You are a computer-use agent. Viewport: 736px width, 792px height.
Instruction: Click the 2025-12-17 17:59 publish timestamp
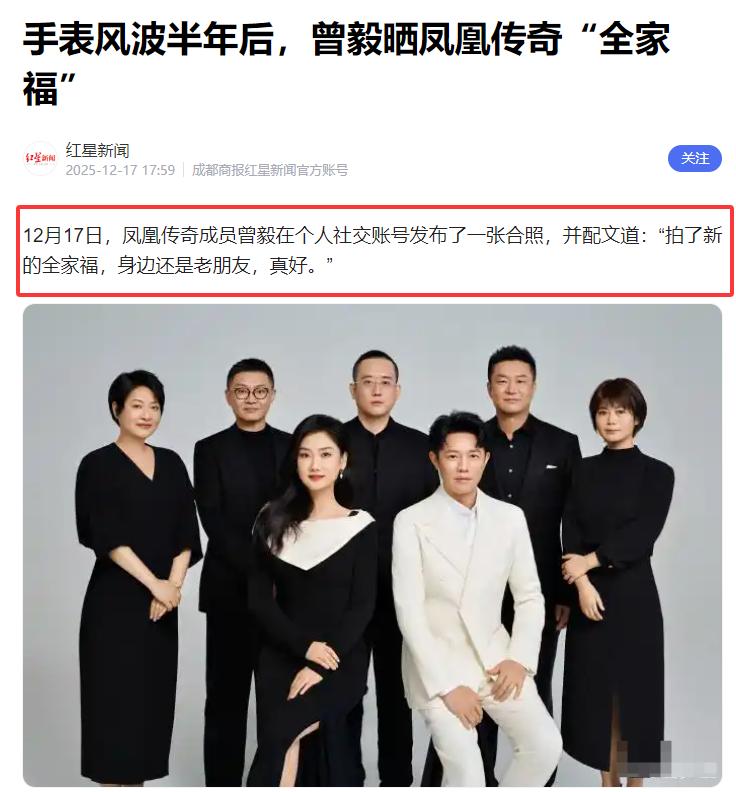(x=120, y=170)
